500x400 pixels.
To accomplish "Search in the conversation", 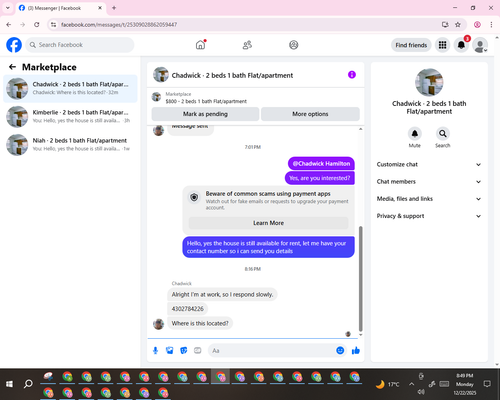I will pyautogui.click(x=443, y=134).
